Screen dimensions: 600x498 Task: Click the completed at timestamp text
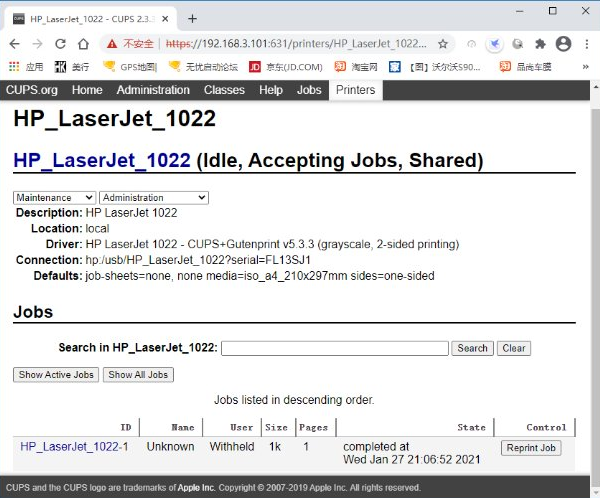pyautogui.click(x=411, y=453)
